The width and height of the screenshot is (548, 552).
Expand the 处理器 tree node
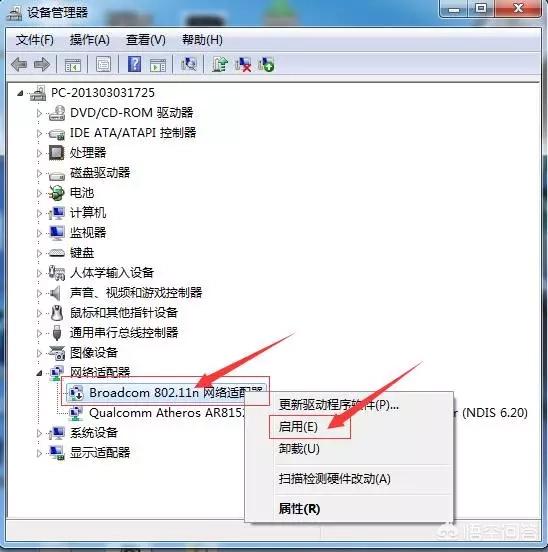click(39, 153)
